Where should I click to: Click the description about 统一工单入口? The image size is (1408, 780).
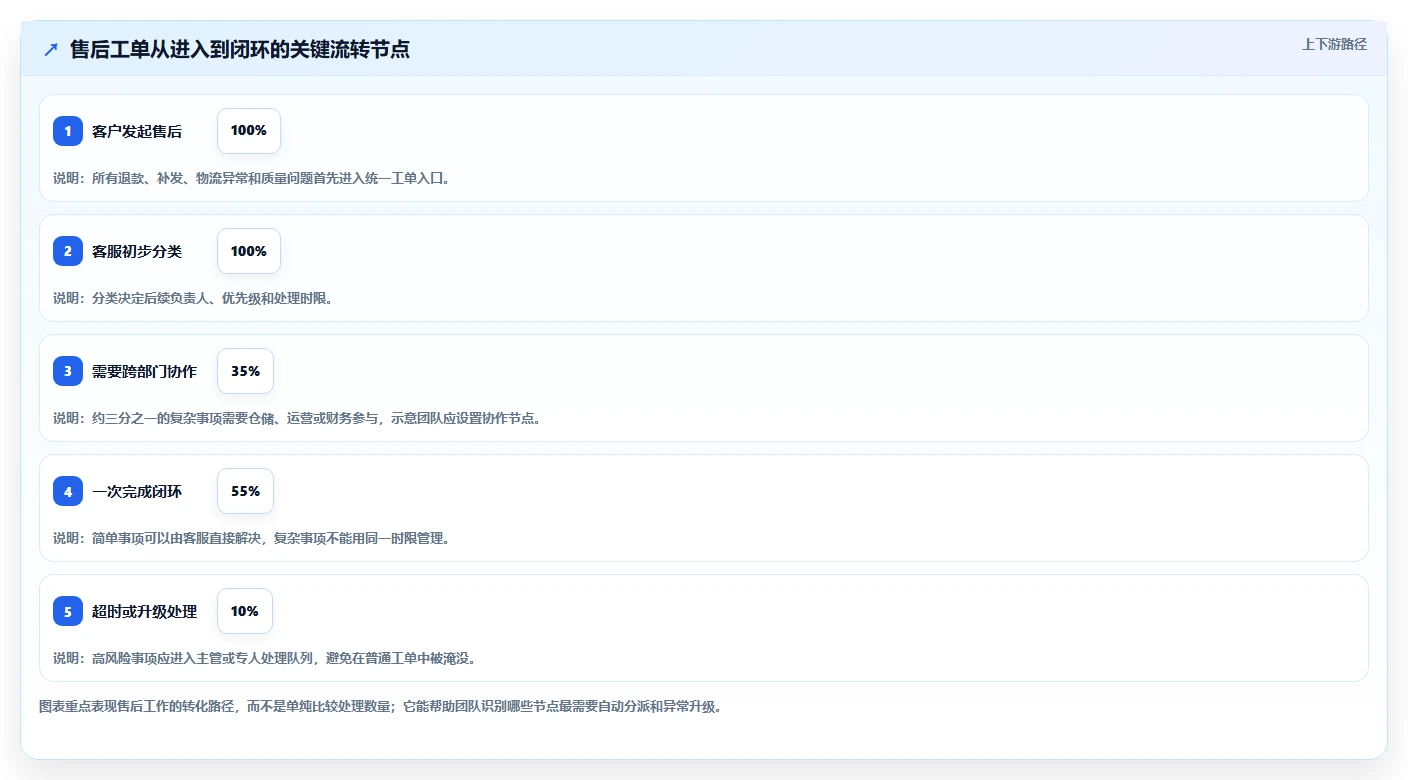pyautogui.click(x=252, y=178)
